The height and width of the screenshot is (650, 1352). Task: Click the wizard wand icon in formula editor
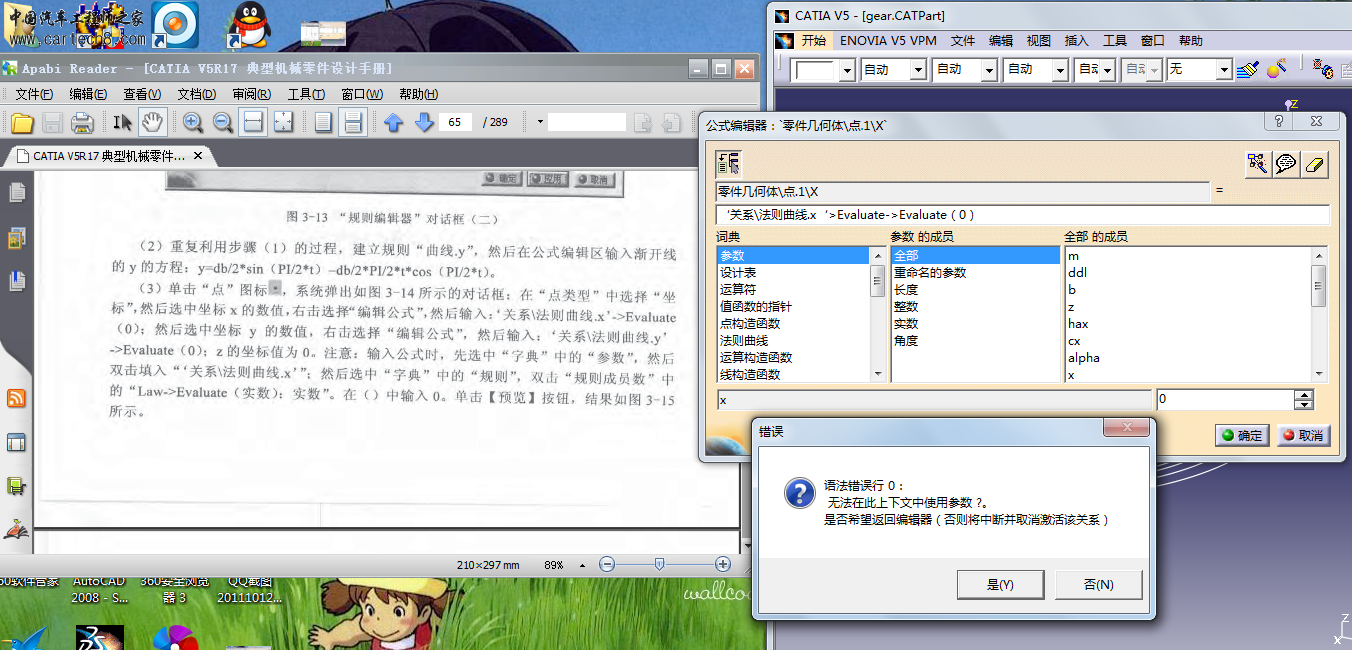(x=1257, y=164)
